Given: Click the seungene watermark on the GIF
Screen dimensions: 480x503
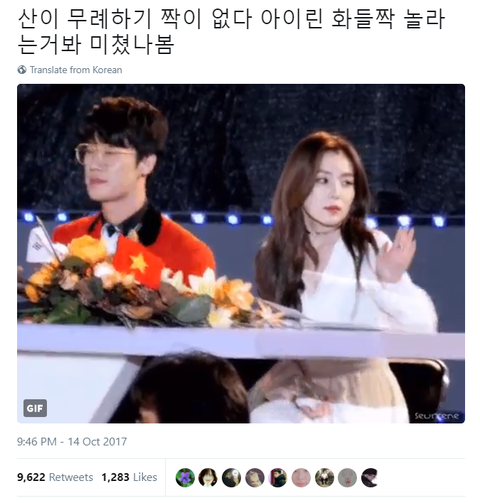Looking at the screenshot, I should point(437,416).
